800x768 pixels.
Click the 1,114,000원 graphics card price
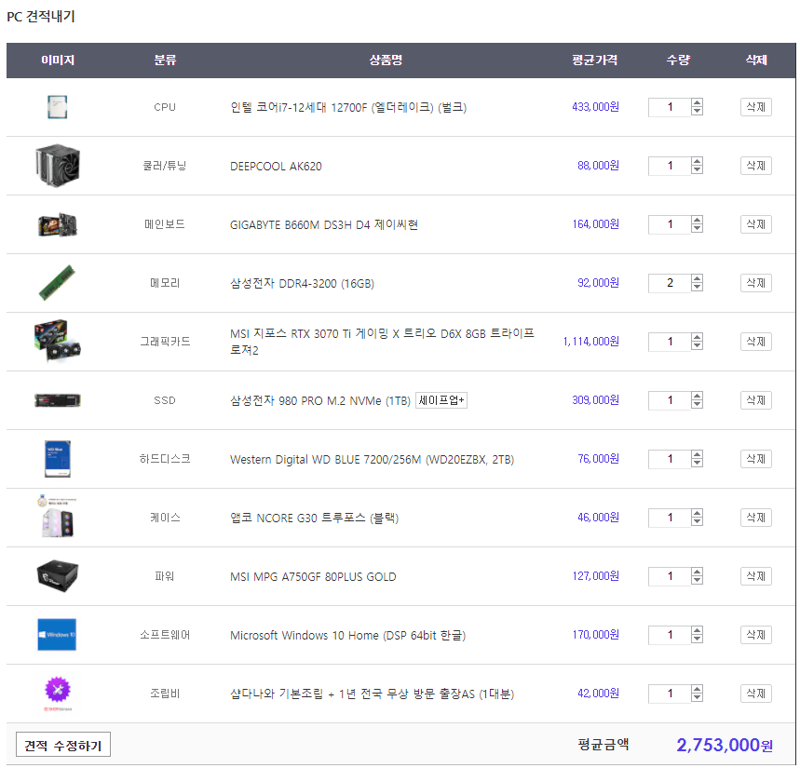[591, 341]
